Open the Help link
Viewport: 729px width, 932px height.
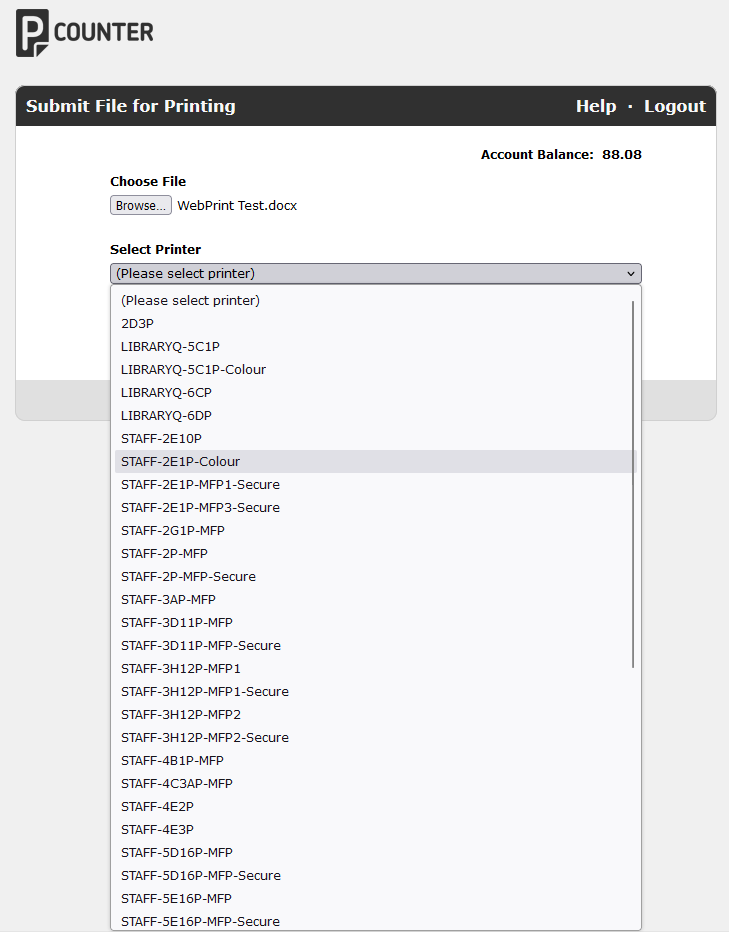pyautogui.click(x=596, y=106)
